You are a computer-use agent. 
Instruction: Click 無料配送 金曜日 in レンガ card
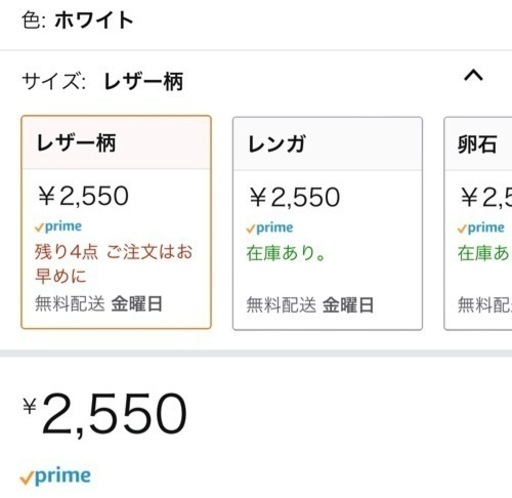[x=310, y=305]
